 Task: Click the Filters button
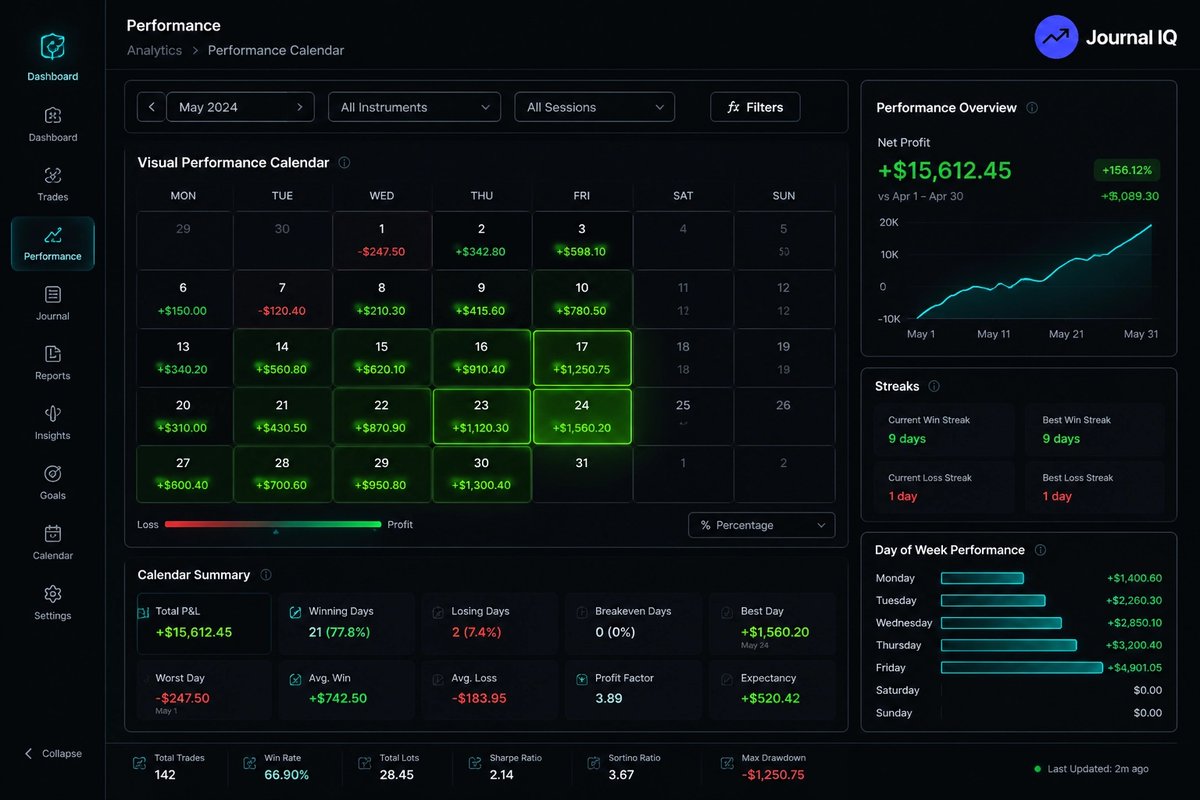[x=755, y=107]
